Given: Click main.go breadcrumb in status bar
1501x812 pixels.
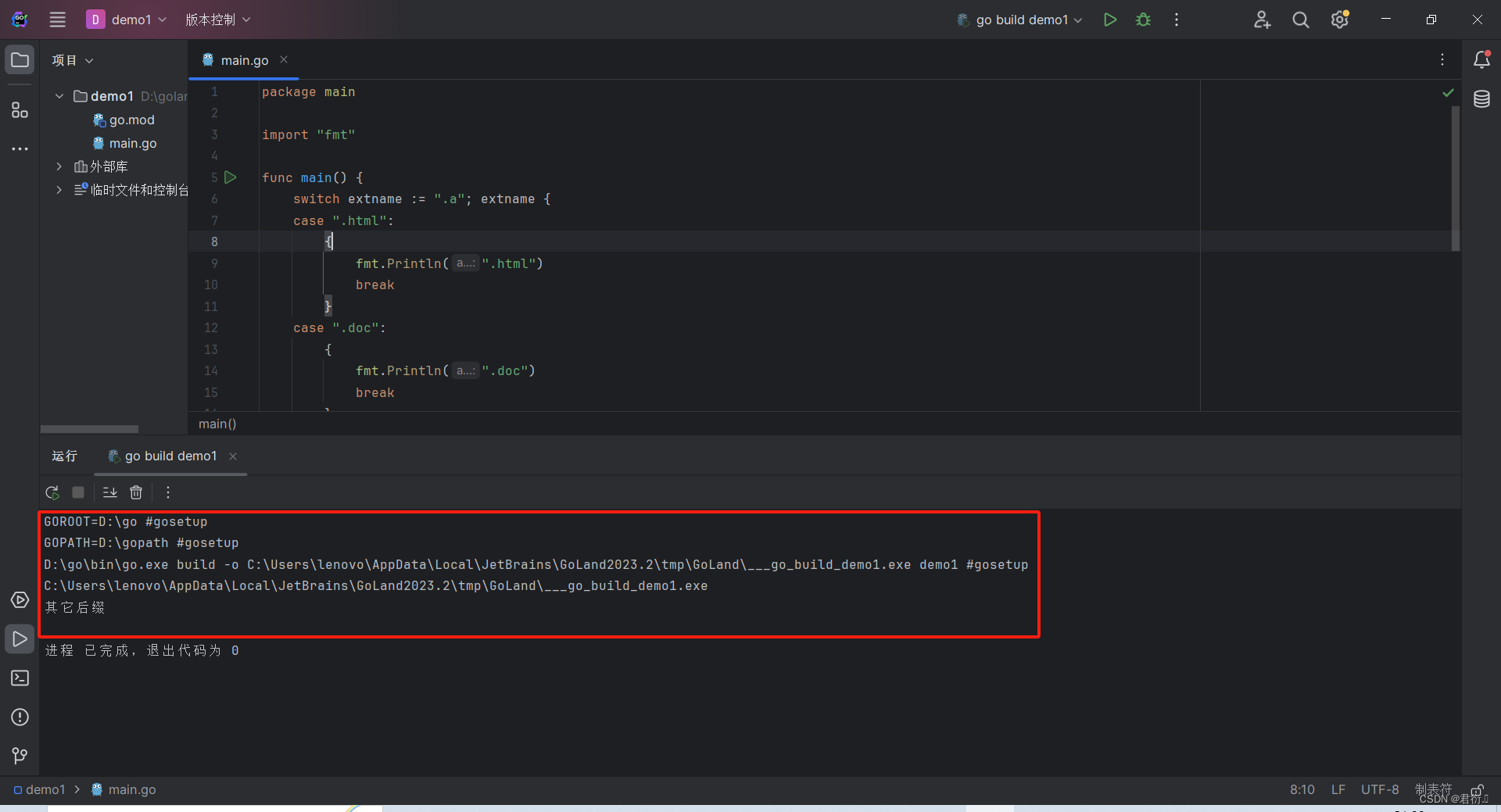Looking at the screenshot, I should 124,789.
